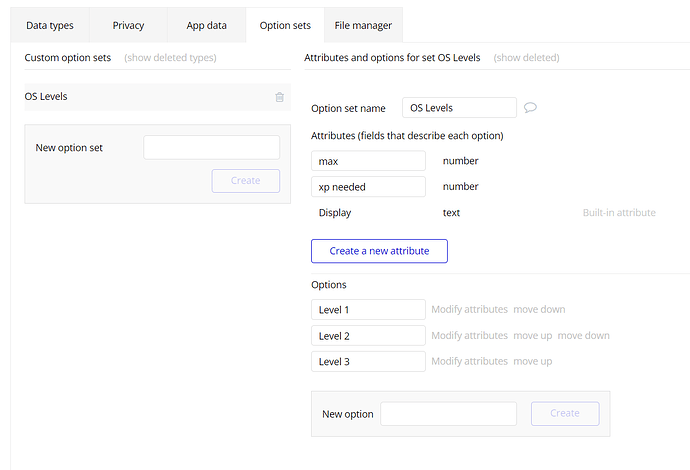Open the Privacy tab
Screen dimensions: 690x470
pos(128,25)
